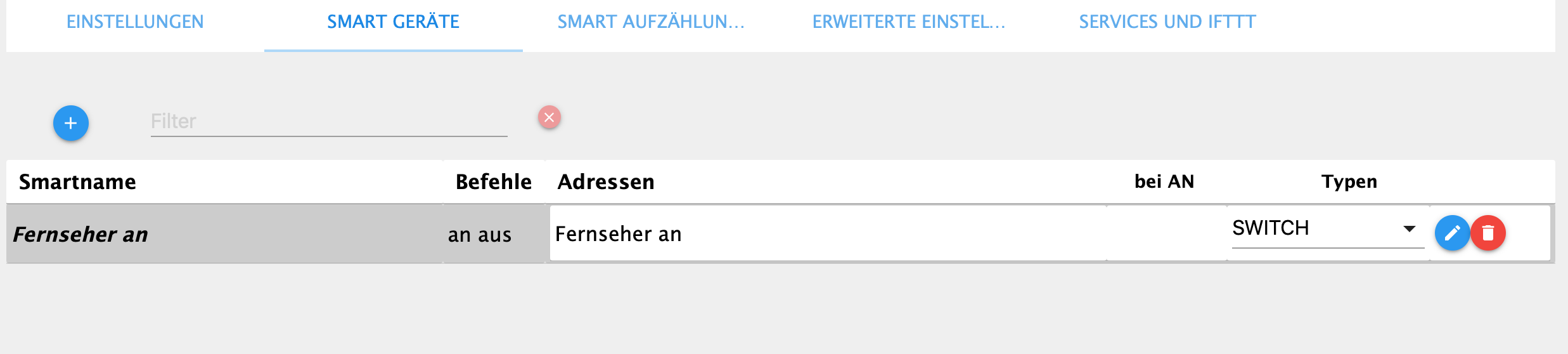Focus the Filter text field
This screenshot has width=1568, height=354.
pyautogui.click(x=328, y=121)
